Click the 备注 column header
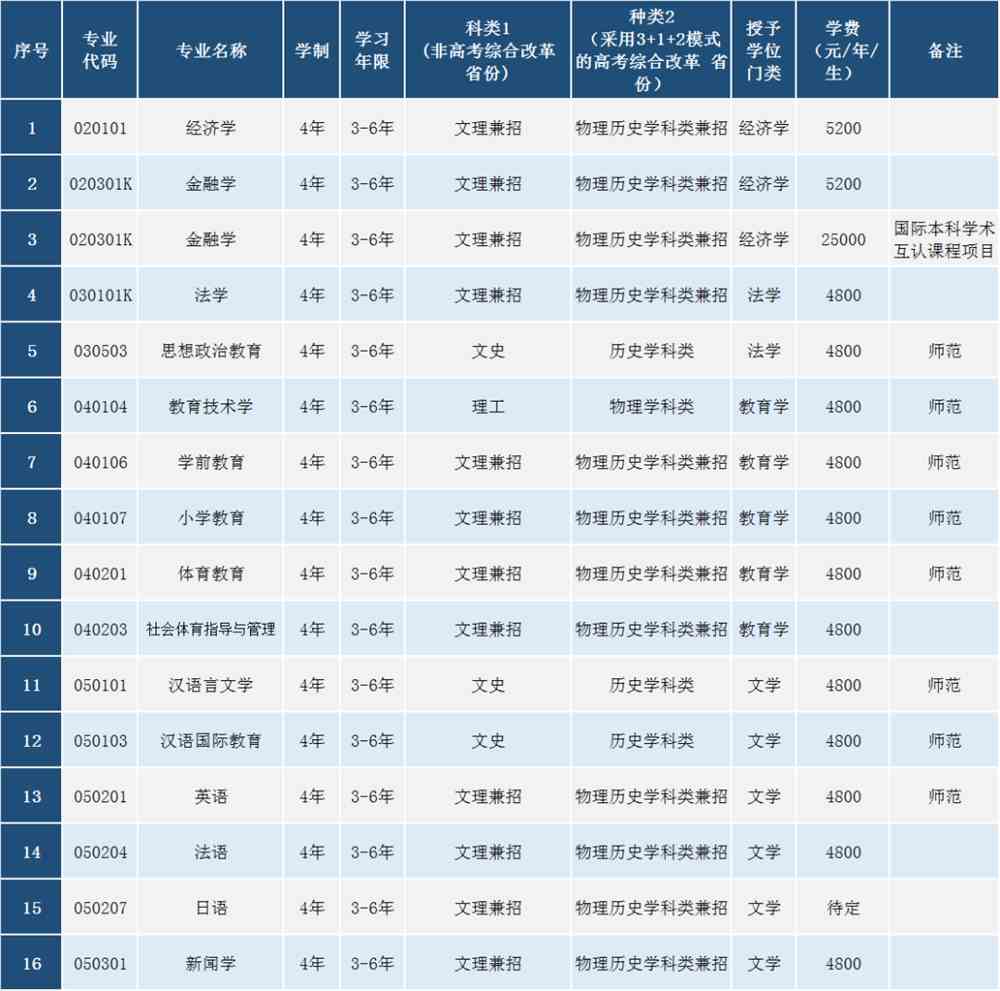The width and height of the screenshot is (1000, 991). point(944,50)
